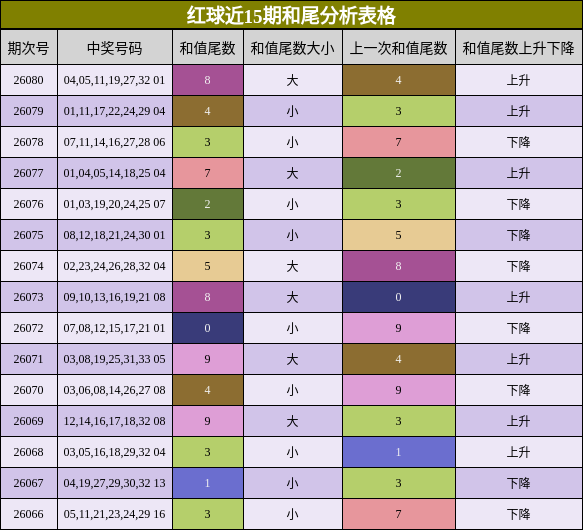This screenshot has height=530, width=583.
Task: Click purple 和值尾数 cell 8 in row 26080
Action: tap(208, 80)
